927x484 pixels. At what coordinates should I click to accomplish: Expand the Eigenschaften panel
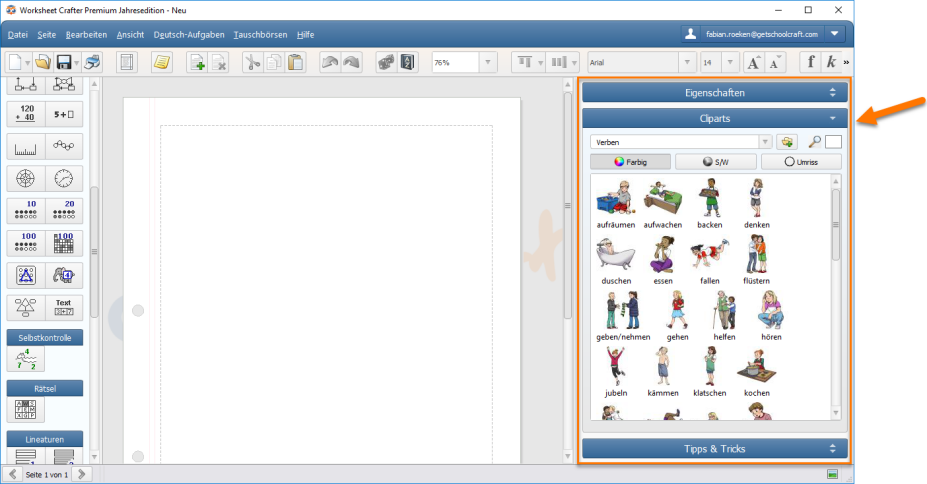(x=714, y=92)
